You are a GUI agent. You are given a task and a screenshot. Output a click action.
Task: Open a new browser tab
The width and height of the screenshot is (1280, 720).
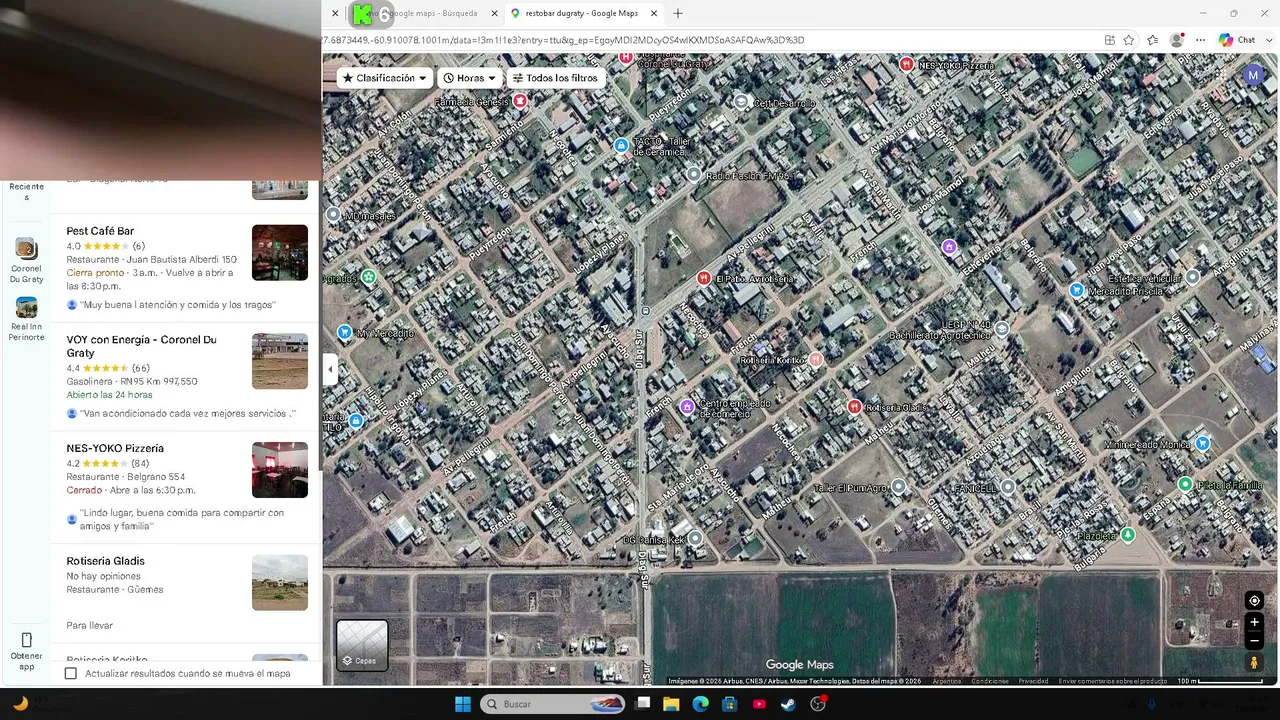click(x=678, y=13)
